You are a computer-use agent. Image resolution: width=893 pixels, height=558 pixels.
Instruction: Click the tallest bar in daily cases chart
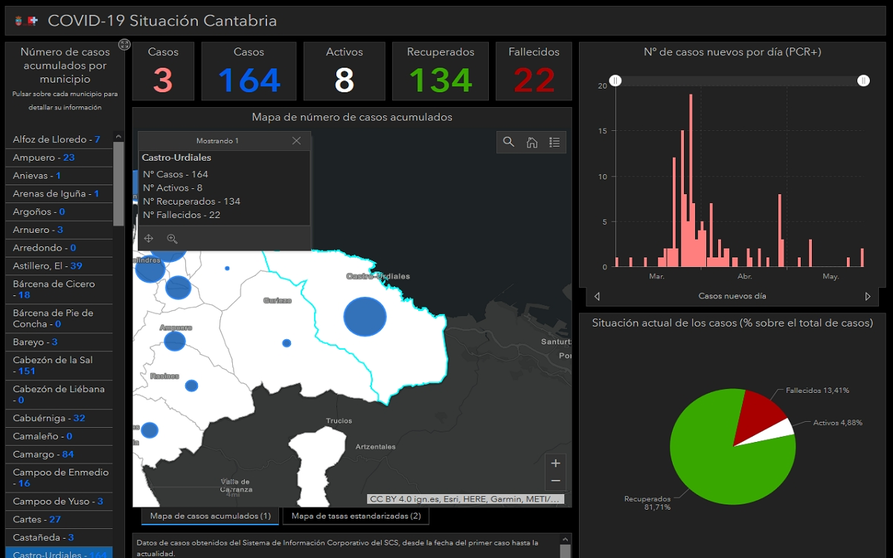[691, 180]
